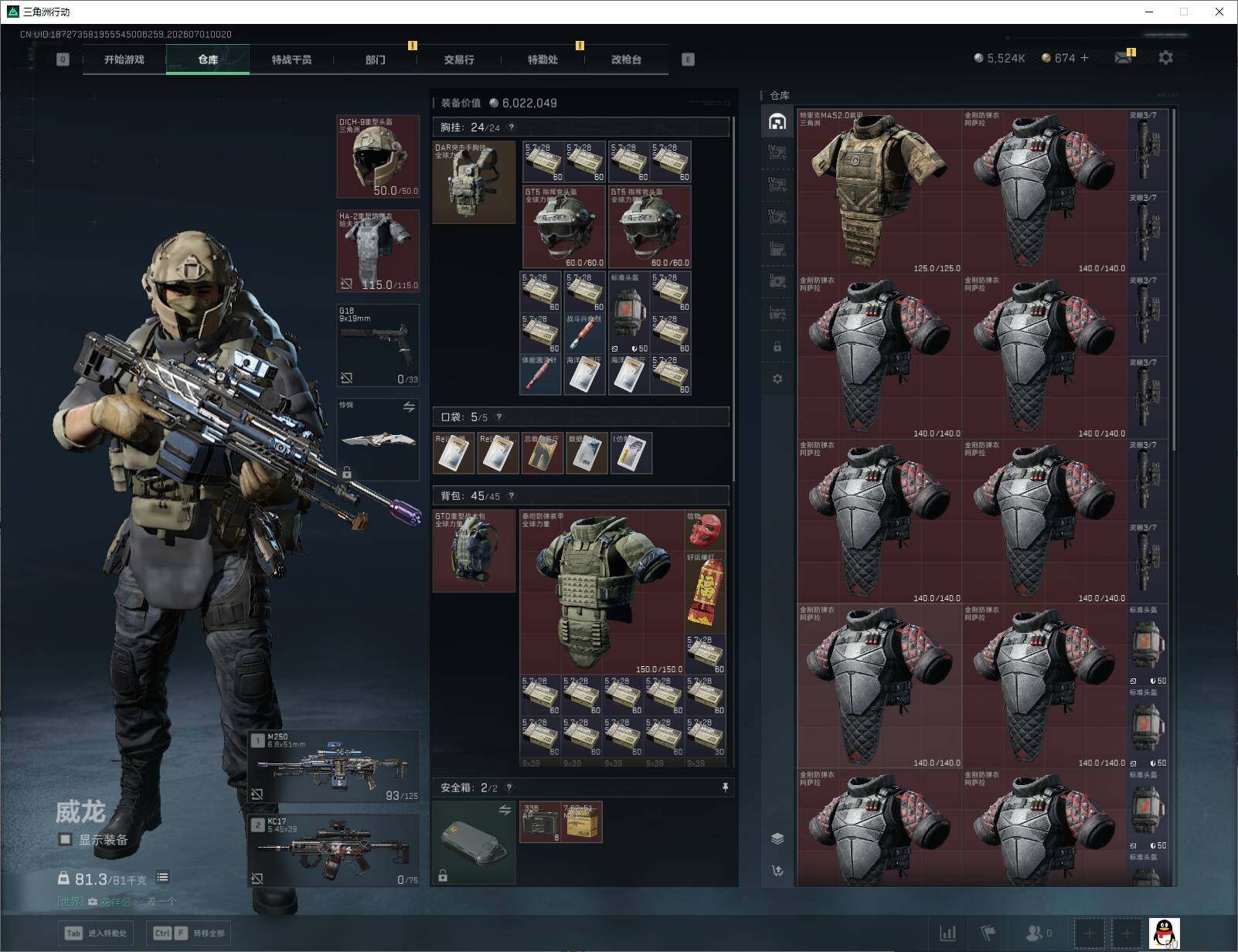This screenshot has height=952, width=1238.
Task: Select level-II storage box icon
Action: 777,249
